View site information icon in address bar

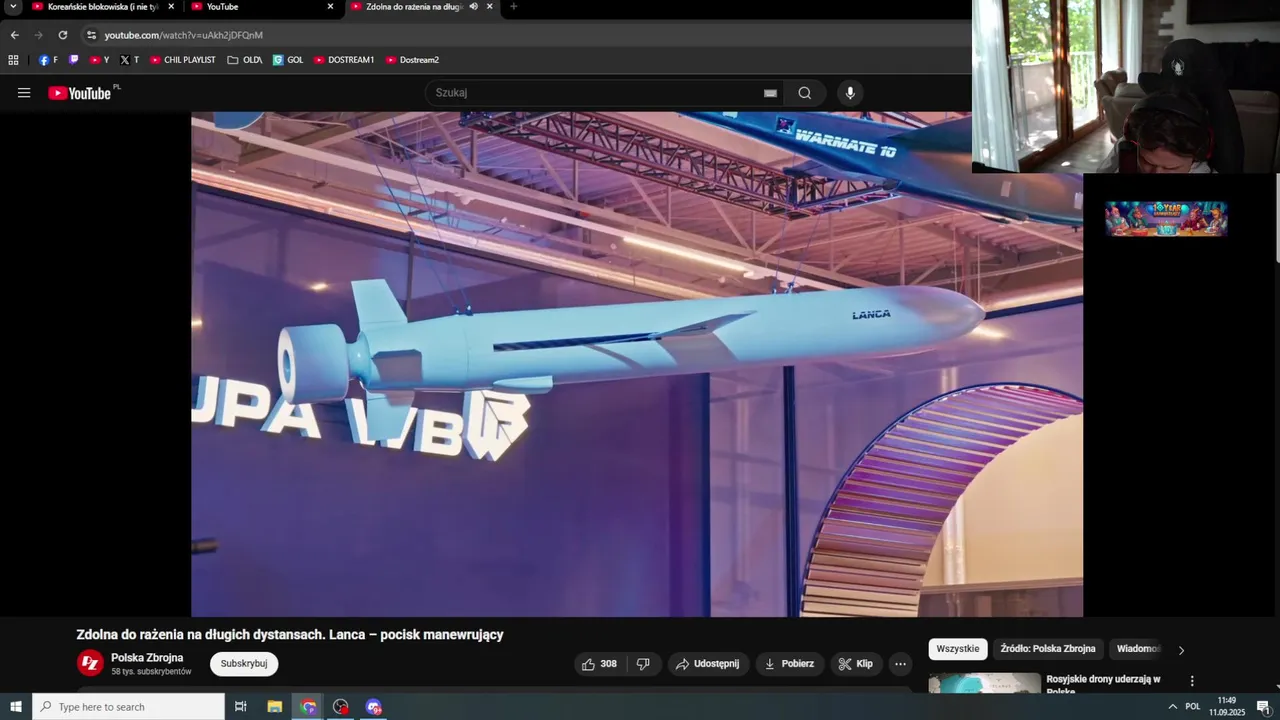pos(91,35)
